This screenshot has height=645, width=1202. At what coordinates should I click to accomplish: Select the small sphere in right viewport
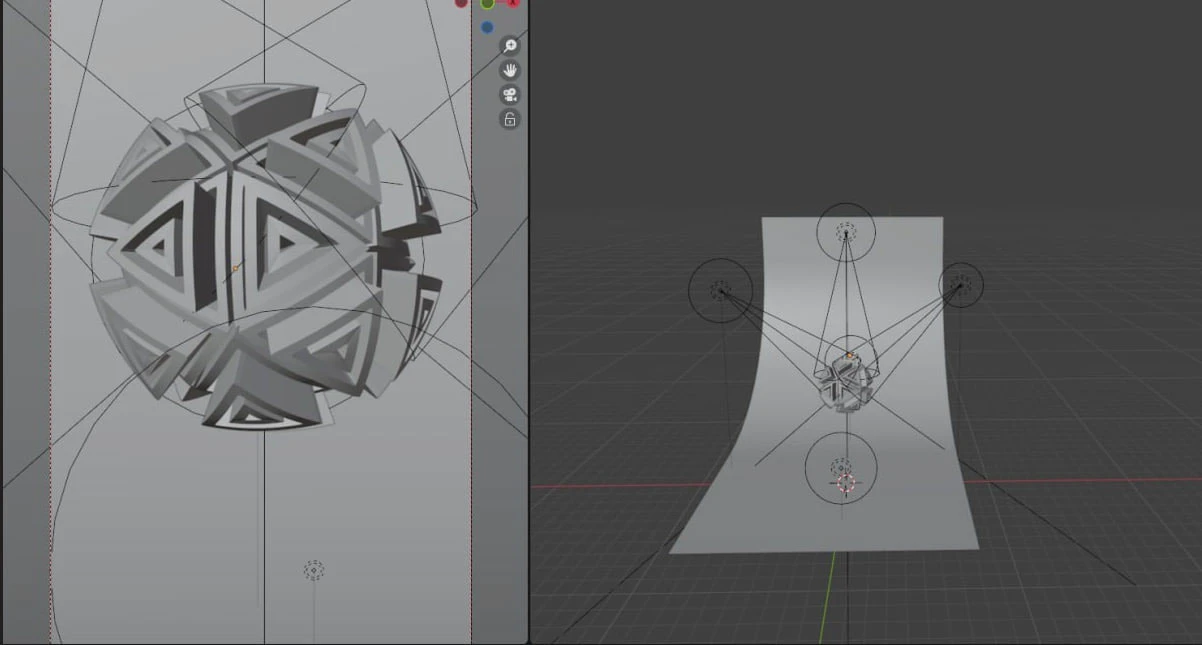[x=845, y=388]
